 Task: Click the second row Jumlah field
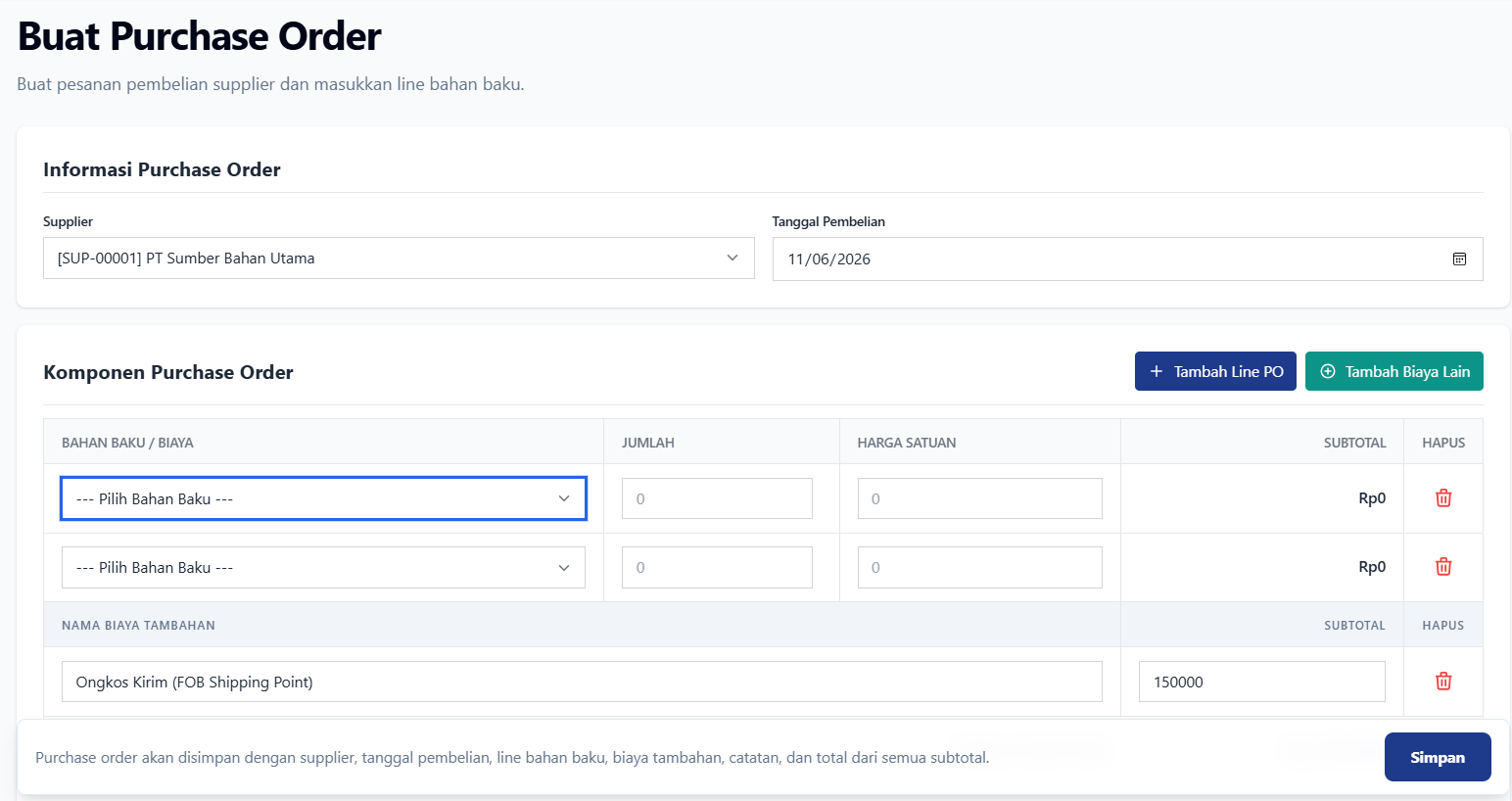[717, 568]
